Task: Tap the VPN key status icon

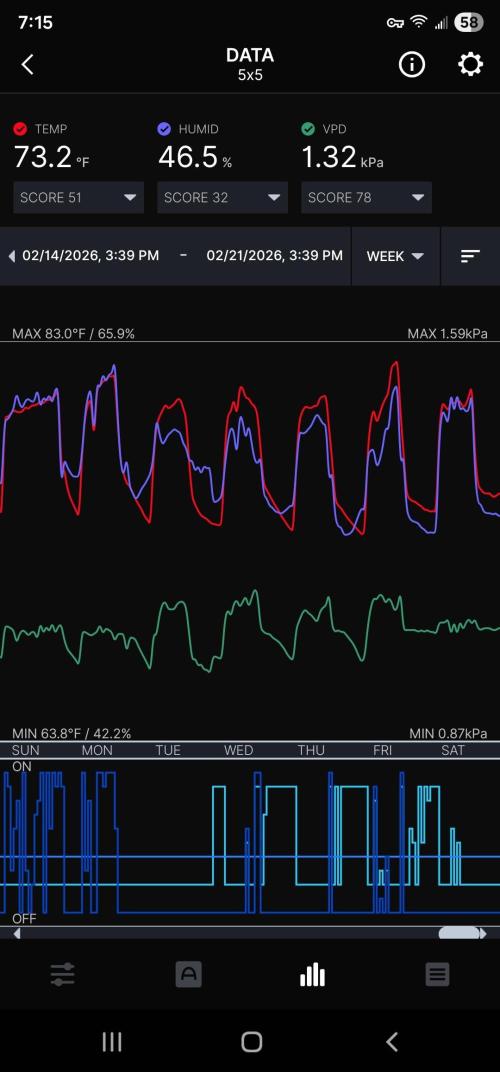Action: [395, 23]
